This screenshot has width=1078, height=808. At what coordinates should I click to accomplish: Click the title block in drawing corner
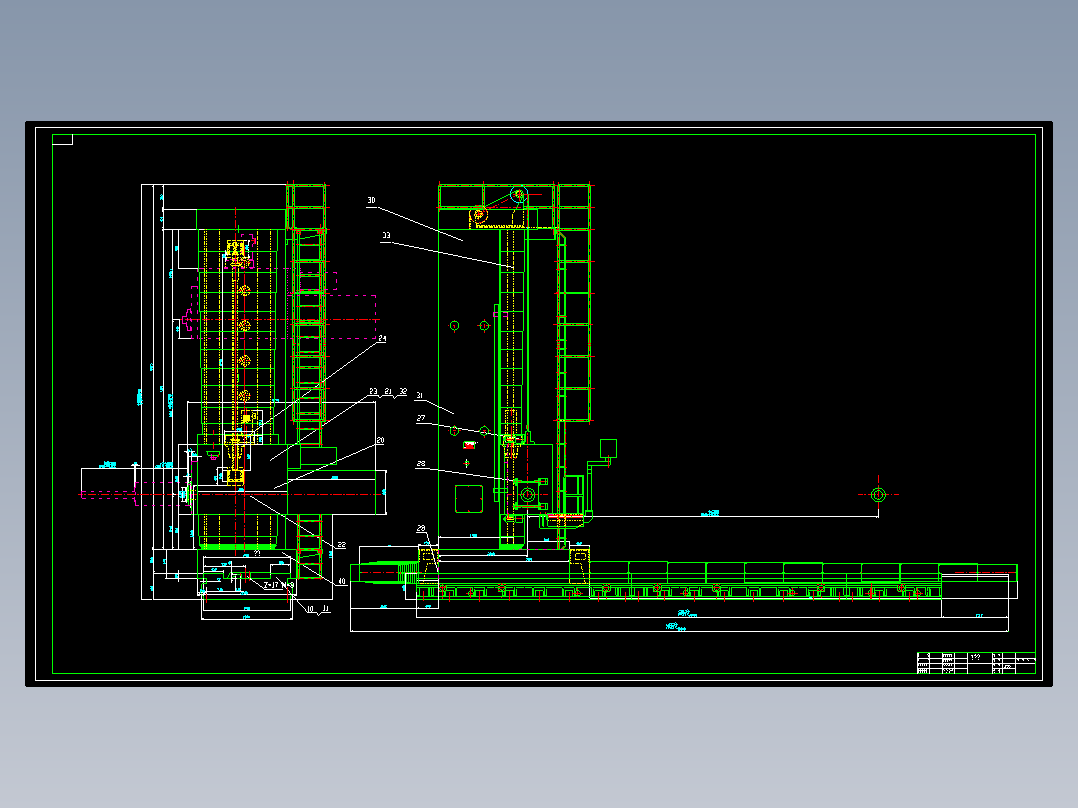click(x=976, y=663)
